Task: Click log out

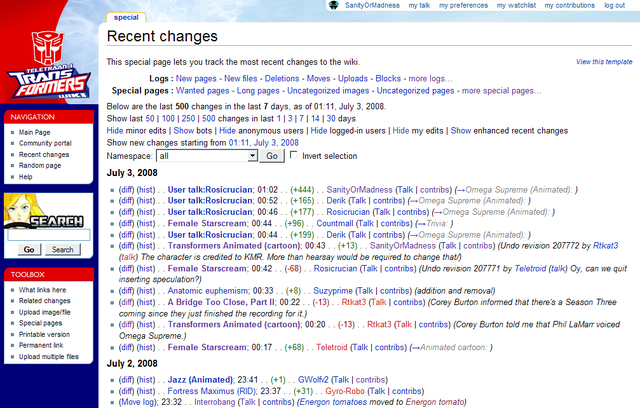Action: pos(615,5)
